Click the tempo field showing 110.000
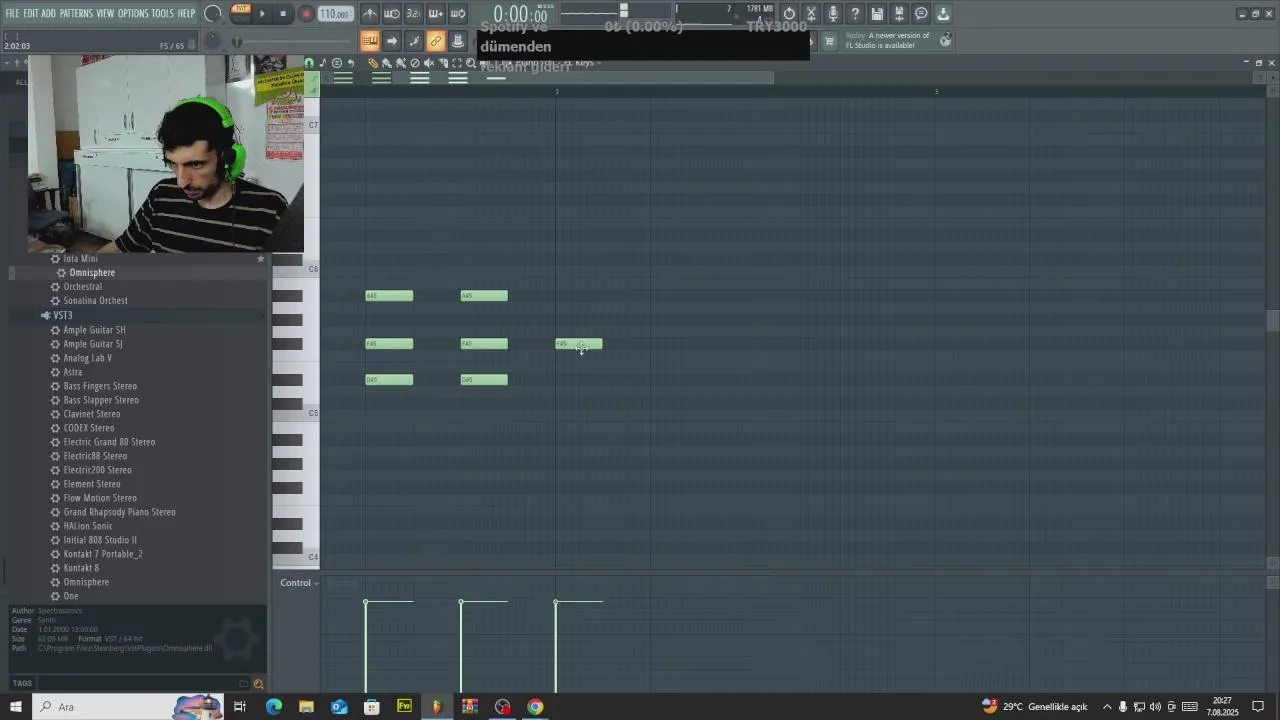The height and width of the screenshot is (720, 1280). 336,14
